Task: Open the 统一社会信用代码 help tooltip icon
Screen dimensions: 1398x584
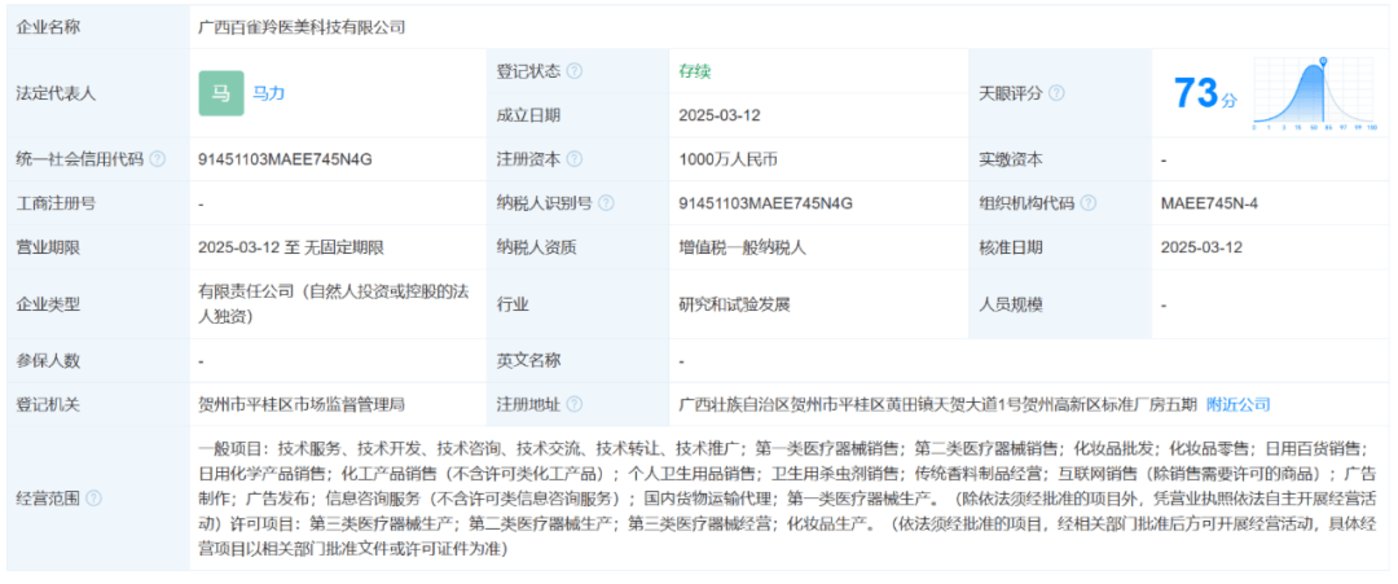Action: [157, 159]
